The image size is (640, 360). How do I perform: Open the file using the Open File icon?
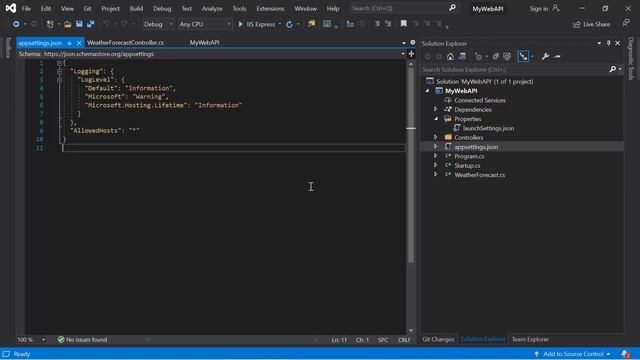[68, 24]
